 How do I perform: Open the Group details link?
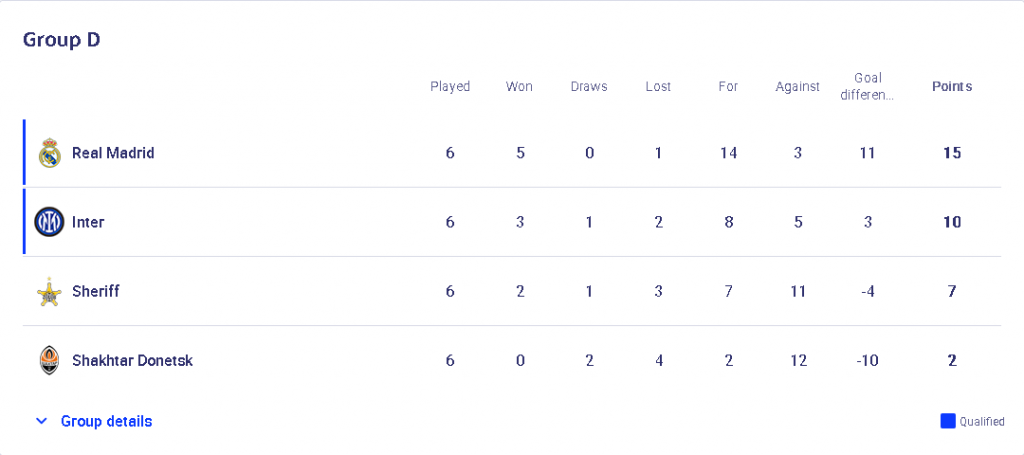tap(106, 422)
